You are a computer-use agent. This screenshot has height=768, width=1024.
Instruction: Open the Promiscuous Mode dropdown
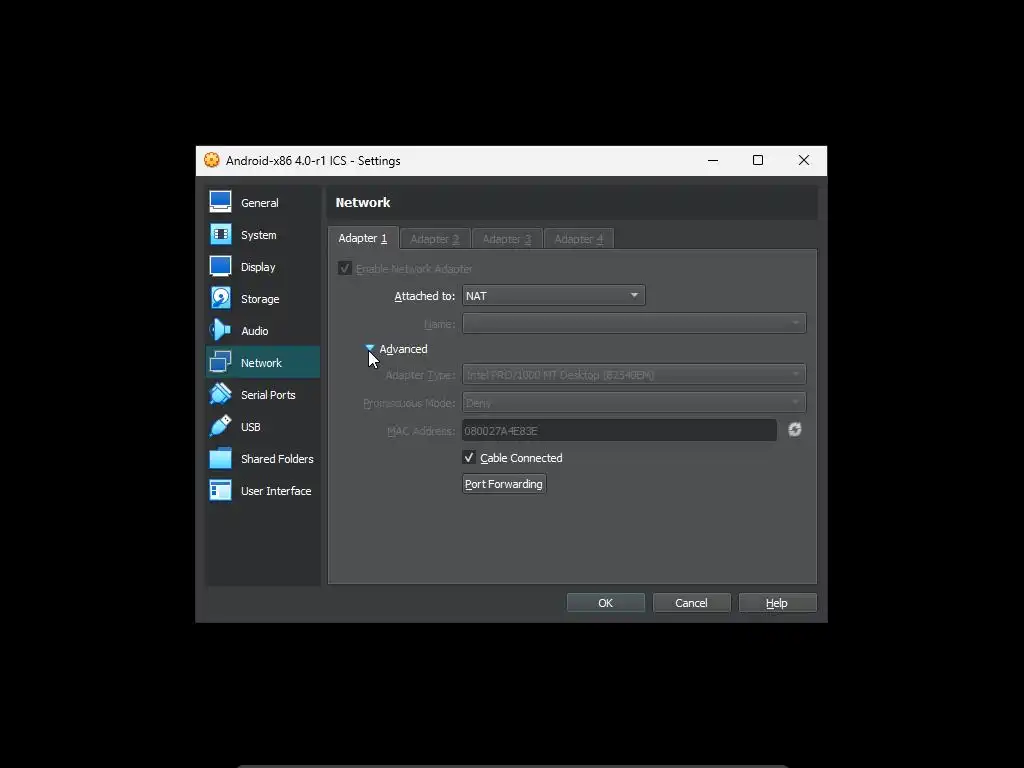[x=633, y=402]
